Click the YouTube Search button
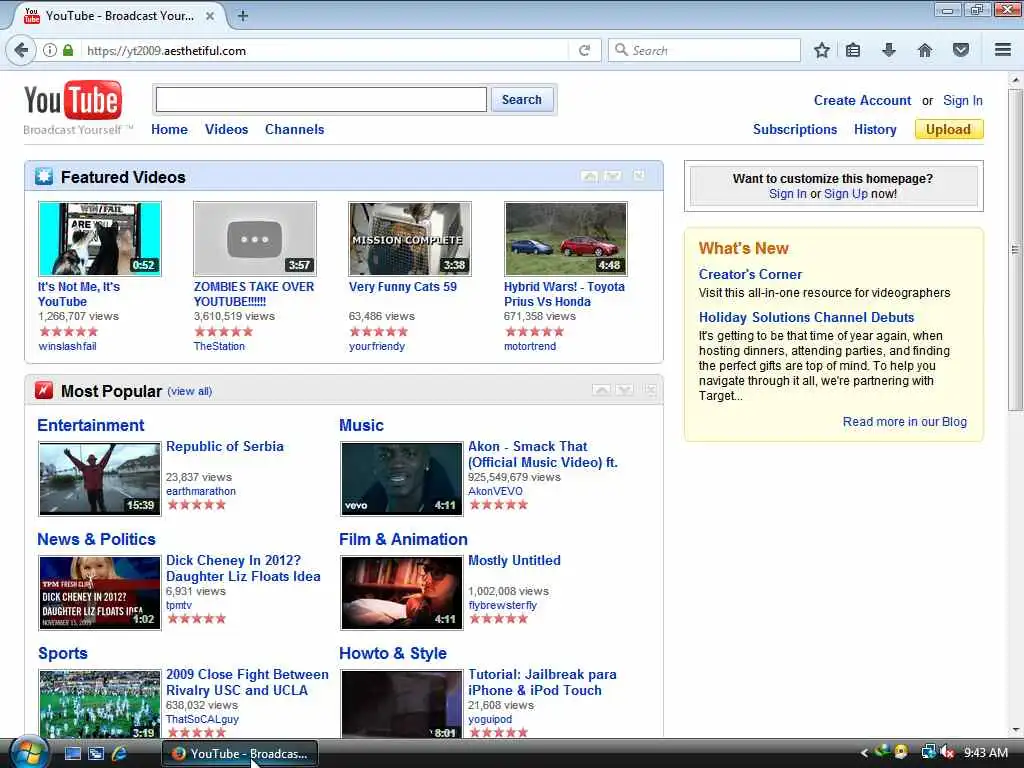 point(522,100)
